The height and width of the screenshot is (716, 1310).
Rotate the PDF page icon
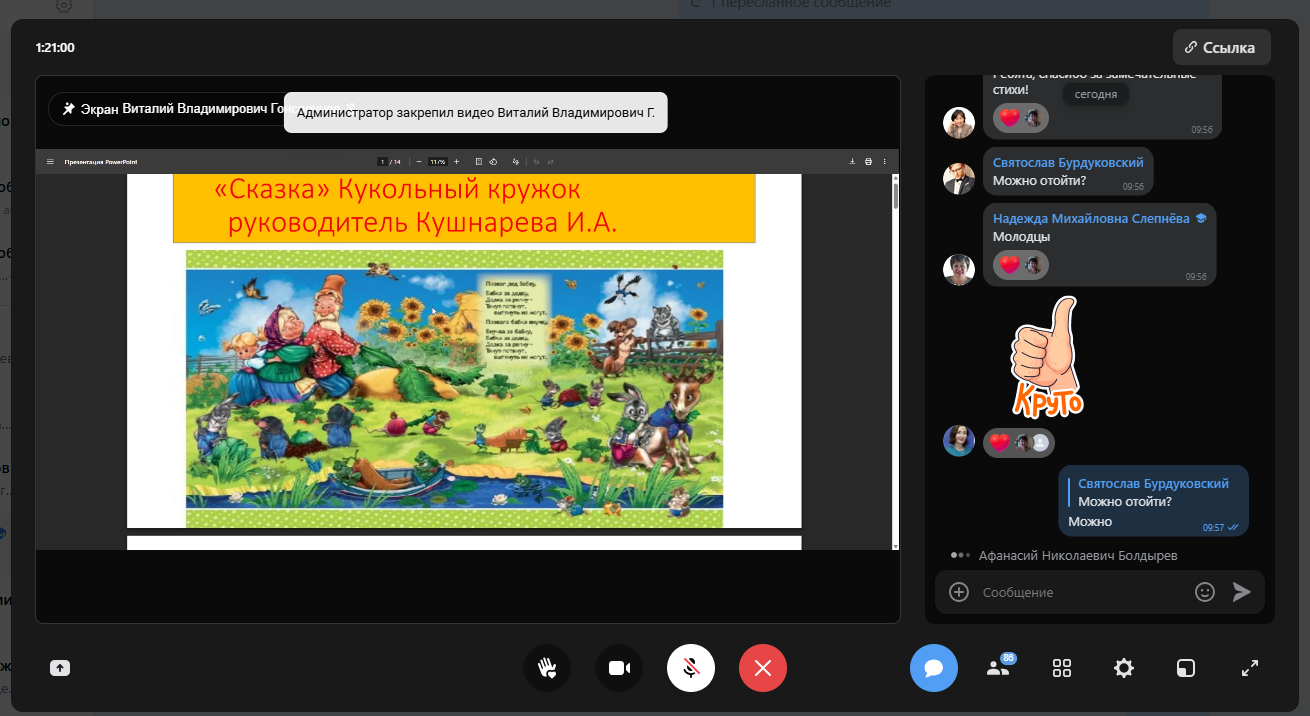pyautogui.click(x=493, y=161)
